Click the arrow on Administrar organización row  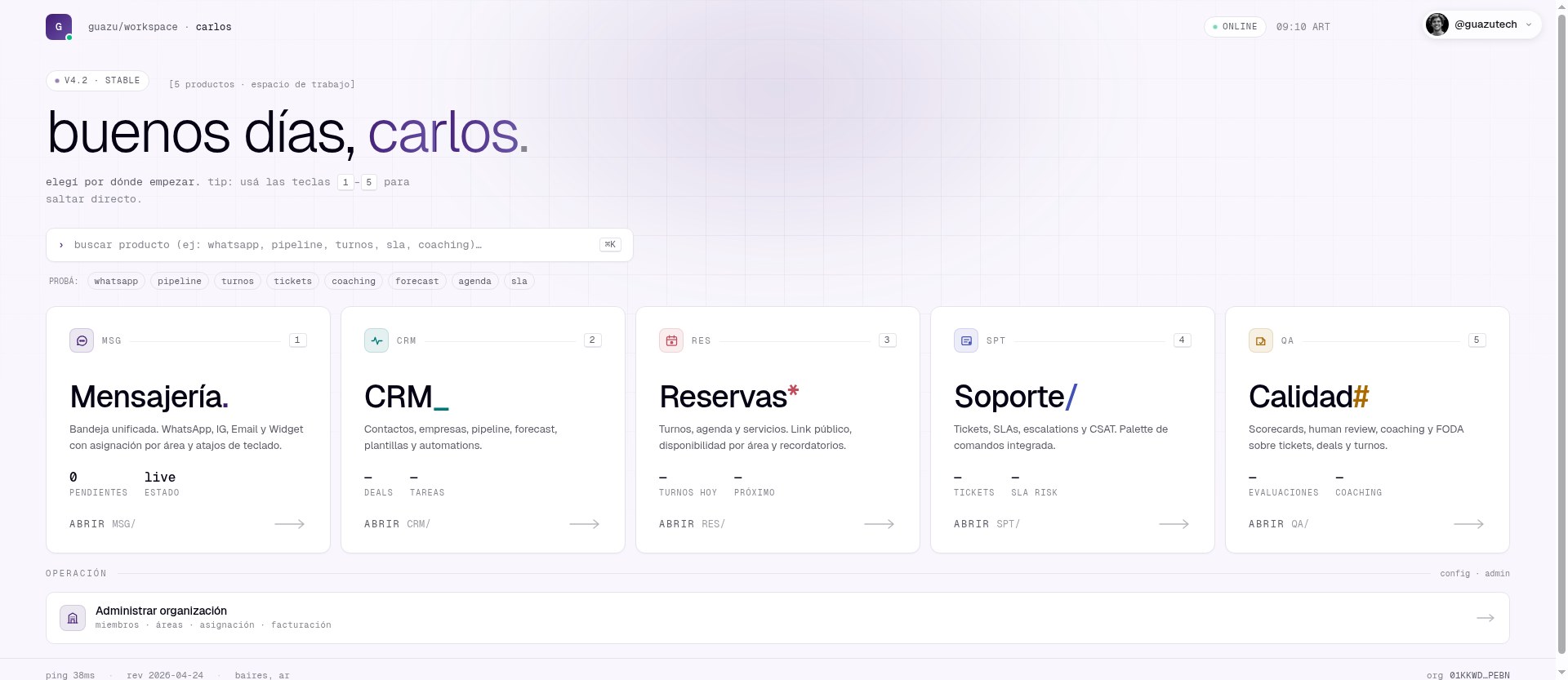(1486, 618)
